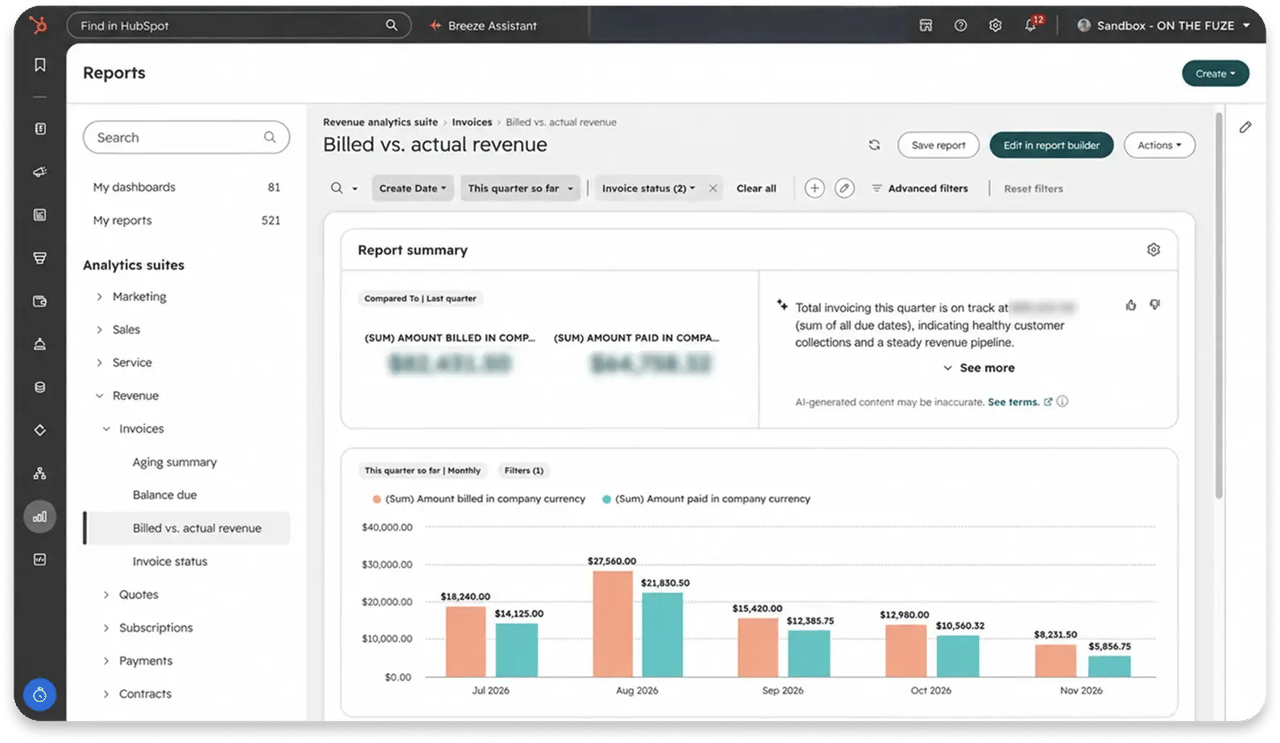Open the See terms link
This screenshot has width=1280, height=743.
[x=1020, y=402]
